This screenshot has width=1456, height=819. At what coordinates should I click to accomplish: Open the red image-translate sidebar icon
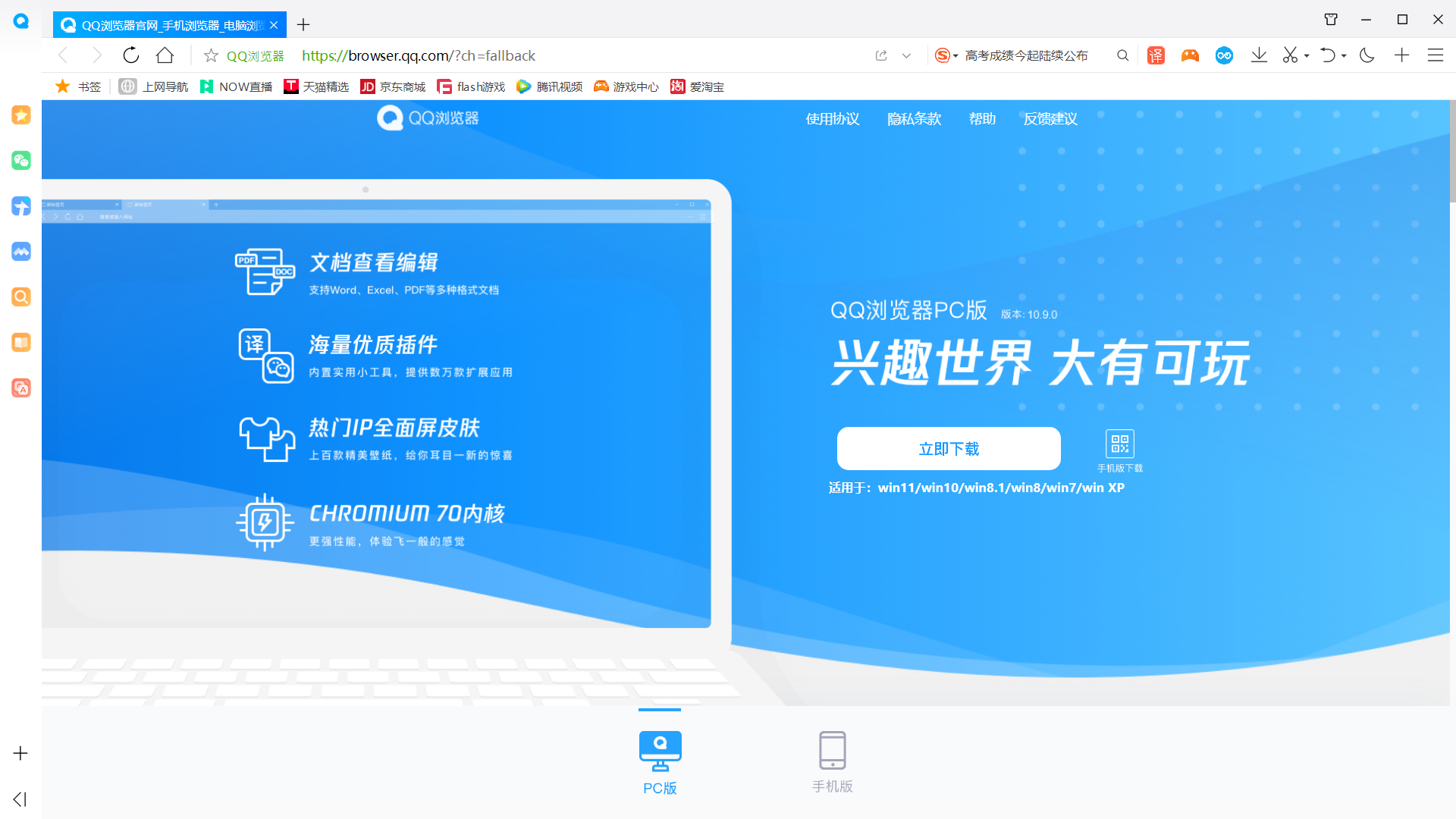(x=21, y=388)
